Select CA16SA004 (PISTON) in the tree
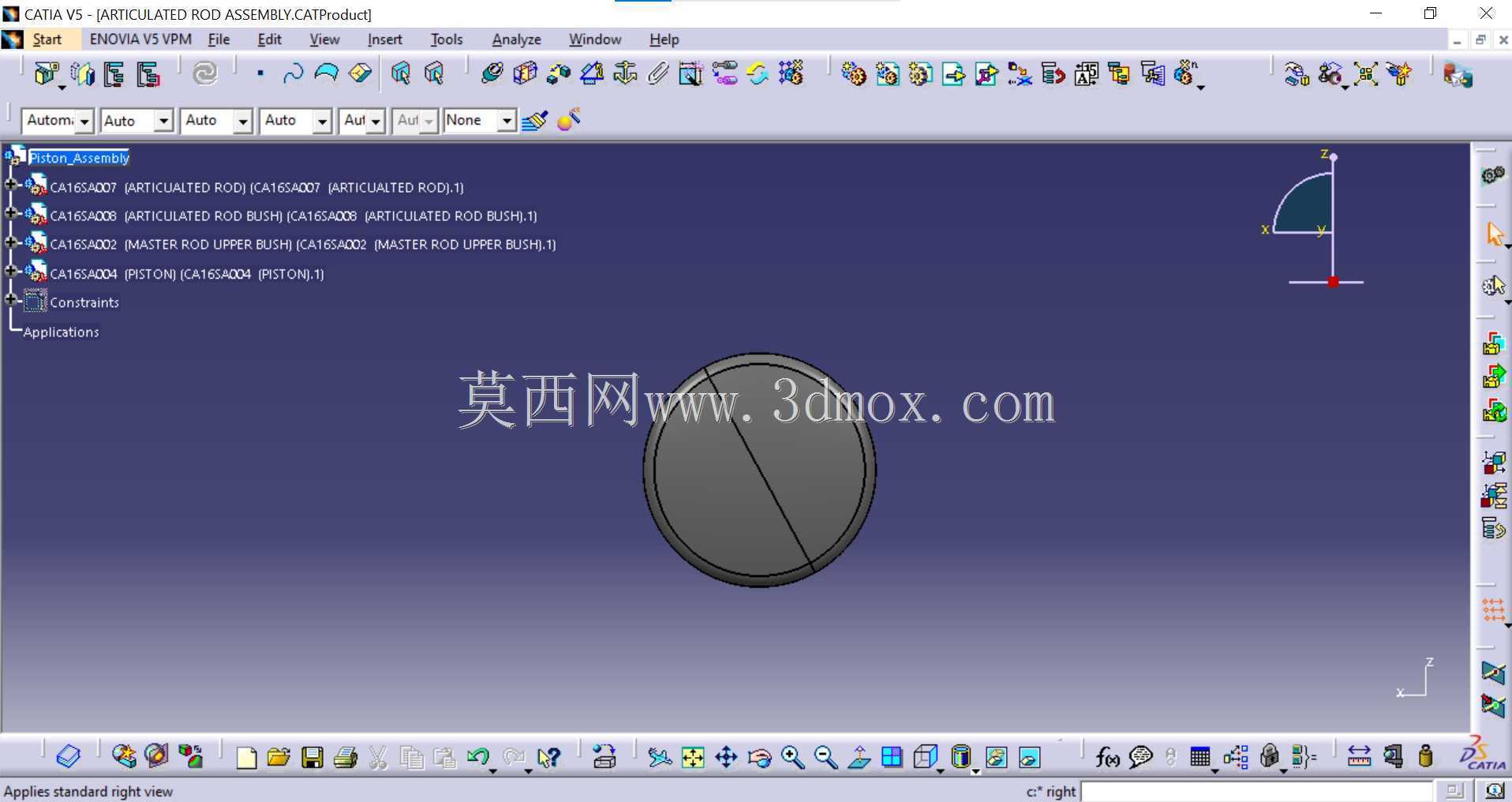1512x802 pixels. (x=187, y=274)
